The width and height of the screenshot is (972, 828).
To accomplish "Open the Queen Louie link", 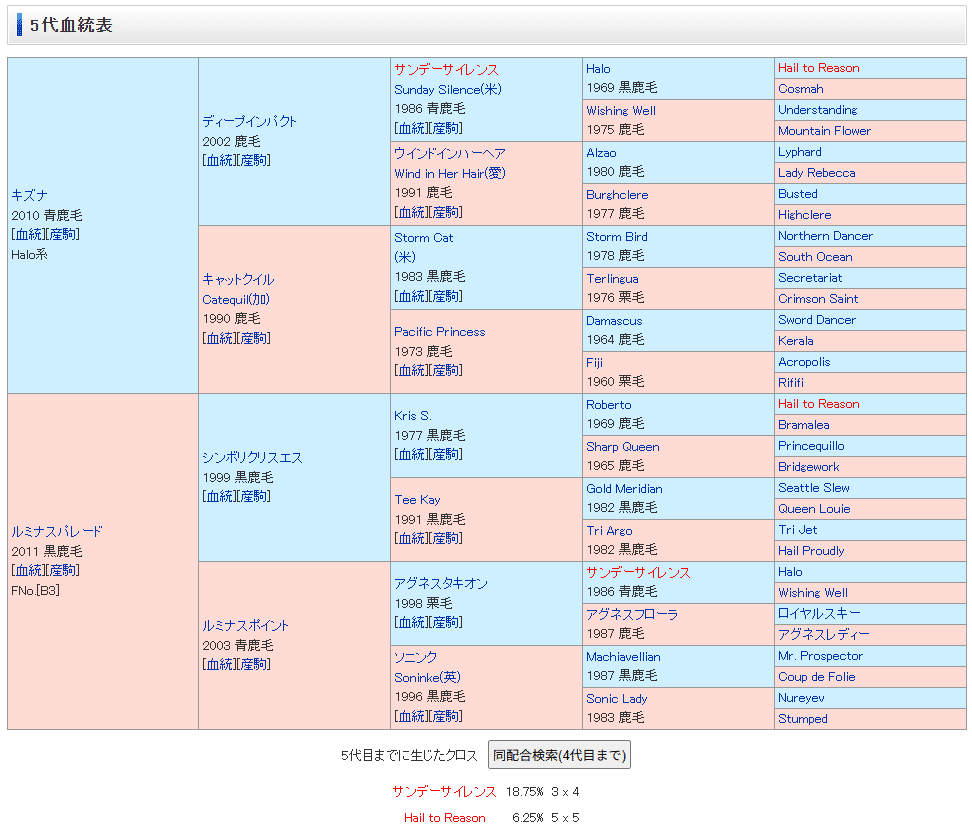I will tap(815, 509).
